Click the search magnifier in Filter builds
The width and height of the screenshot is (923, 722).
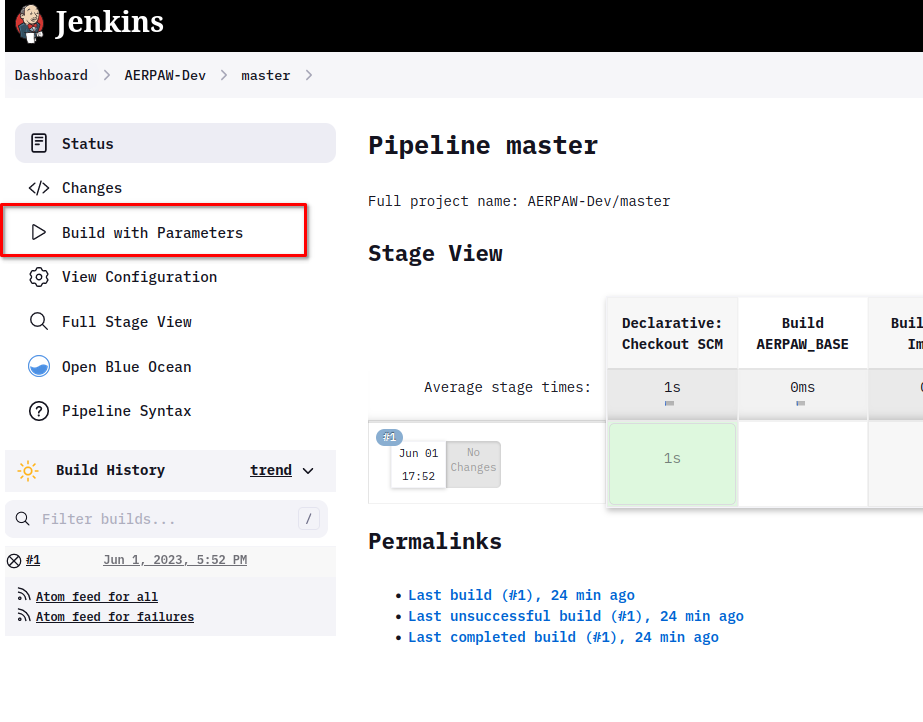click(22, 518)
